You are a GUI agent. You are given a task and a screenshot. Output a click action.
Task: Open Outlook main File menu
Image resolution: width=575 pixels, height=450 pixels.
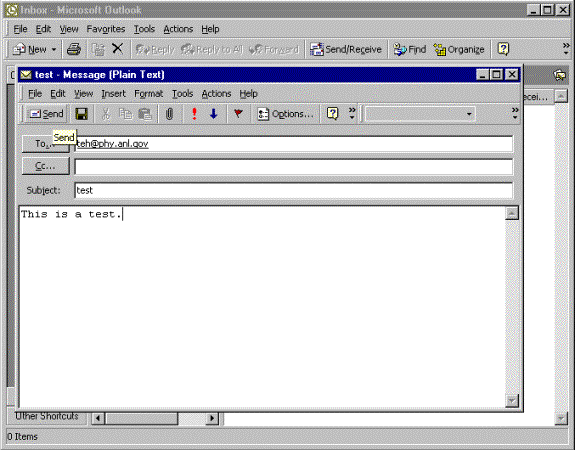click(x=20, y=29)
